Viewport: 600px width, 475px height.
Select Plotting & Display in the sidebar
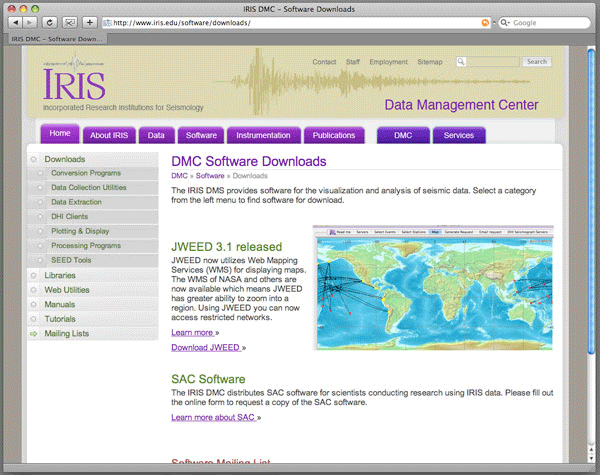(x=93, y=231)
